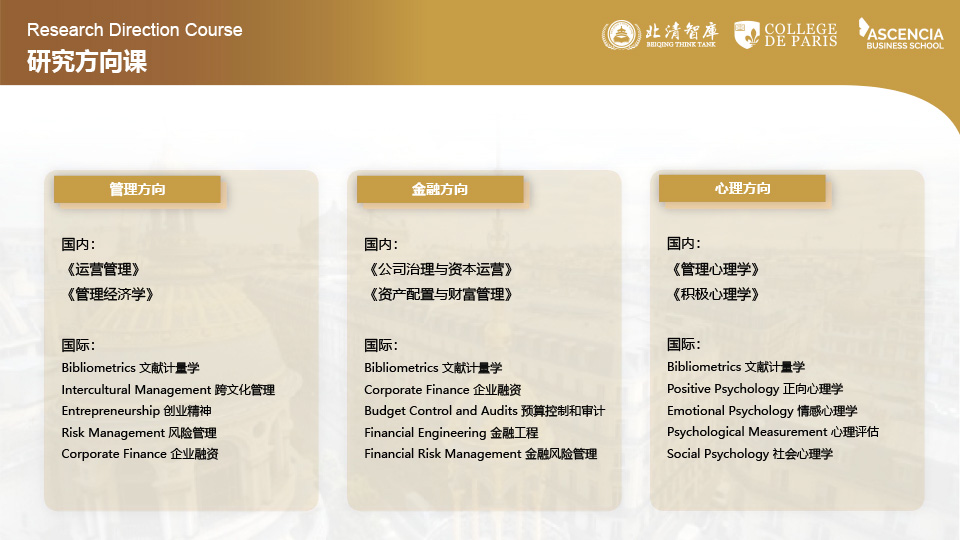Open the 《运营管理》 course entry

pos(101,269)
